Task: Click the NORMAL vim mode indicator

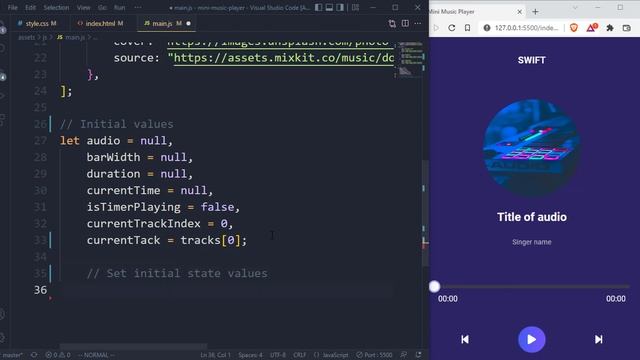Action: [x=96, y=355]
